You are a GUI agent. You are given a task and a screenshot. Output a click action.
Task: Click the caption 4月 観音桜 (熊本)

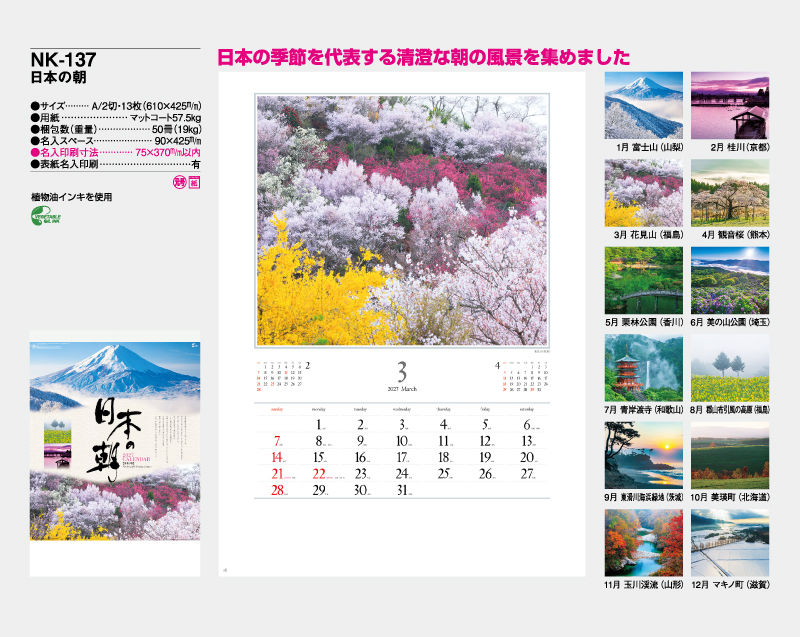point(735,235)
